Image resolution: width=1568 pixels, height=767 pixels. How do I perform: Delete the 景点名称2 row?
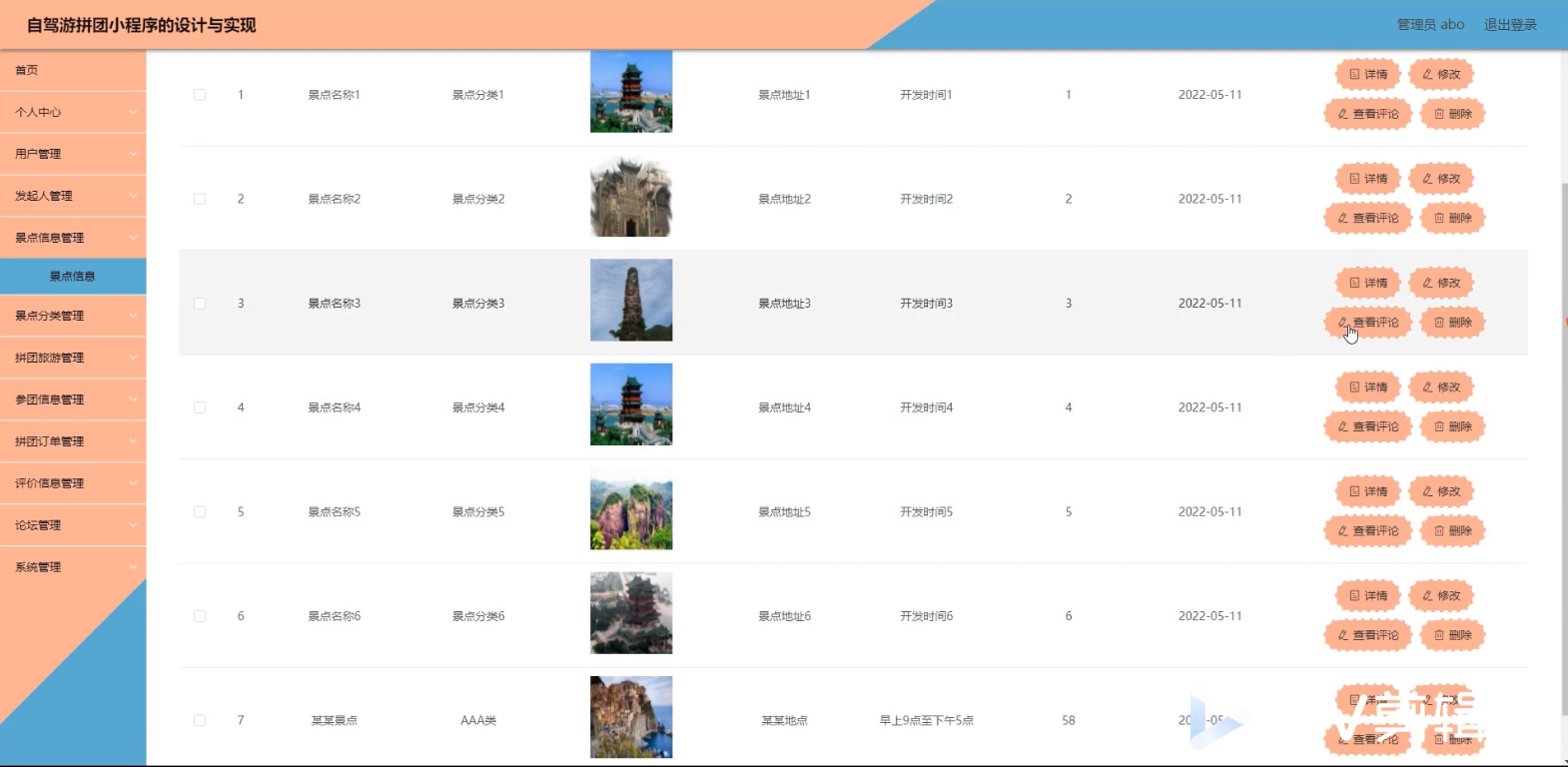[1453, 218]
